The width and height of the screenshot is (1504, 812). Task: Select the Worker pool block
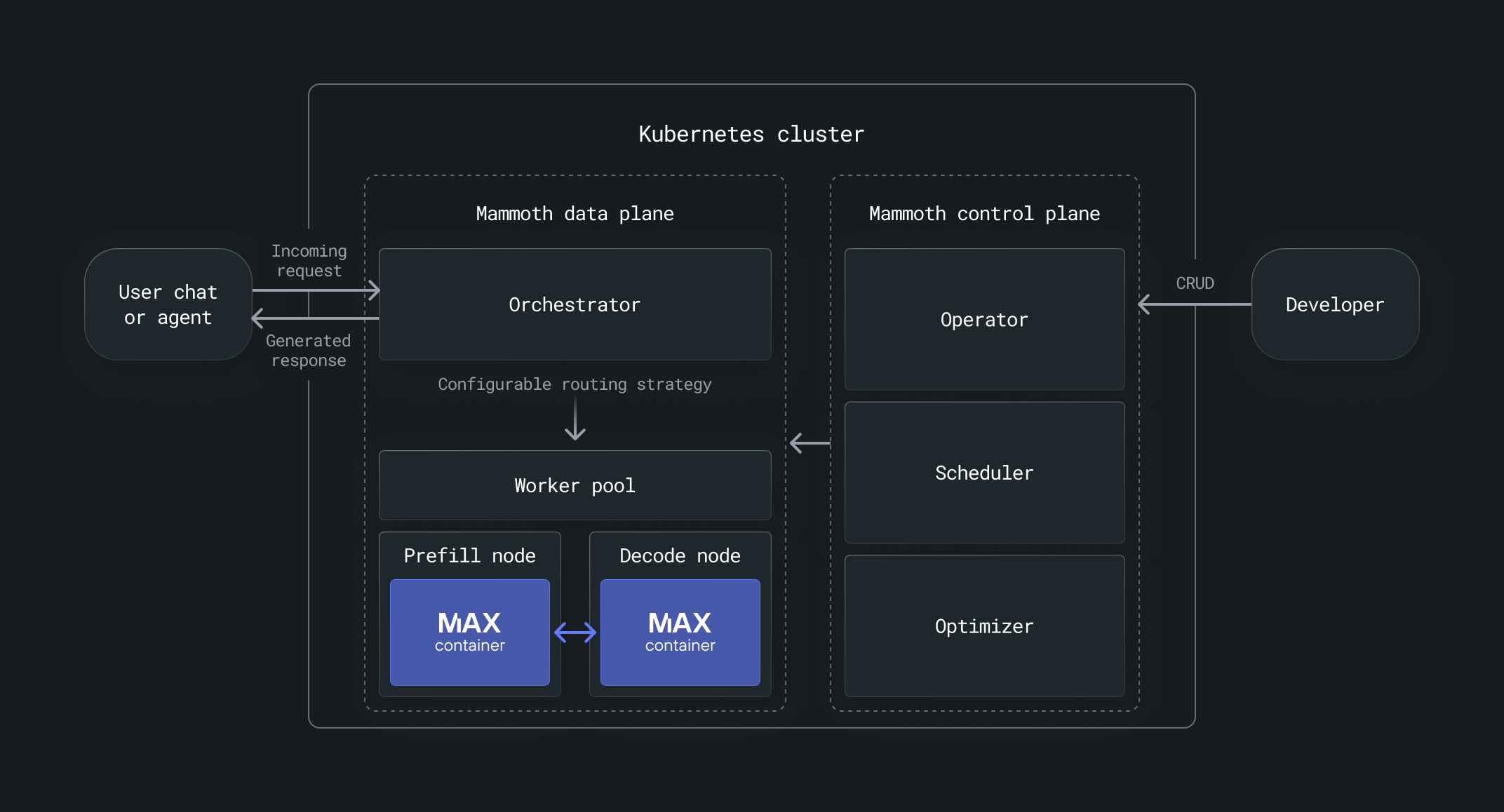pos(575,485)
